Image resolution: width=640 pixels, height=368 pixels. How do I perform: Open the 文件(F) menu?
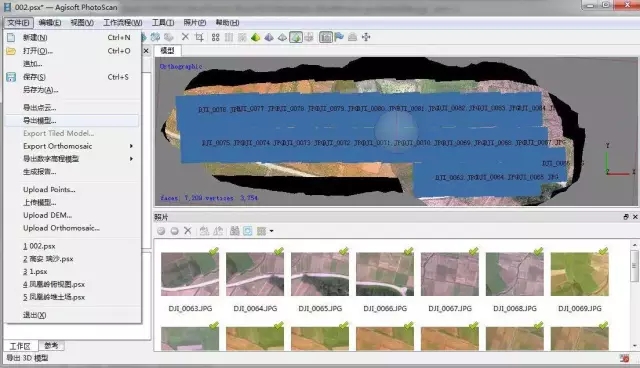[18, 22]
